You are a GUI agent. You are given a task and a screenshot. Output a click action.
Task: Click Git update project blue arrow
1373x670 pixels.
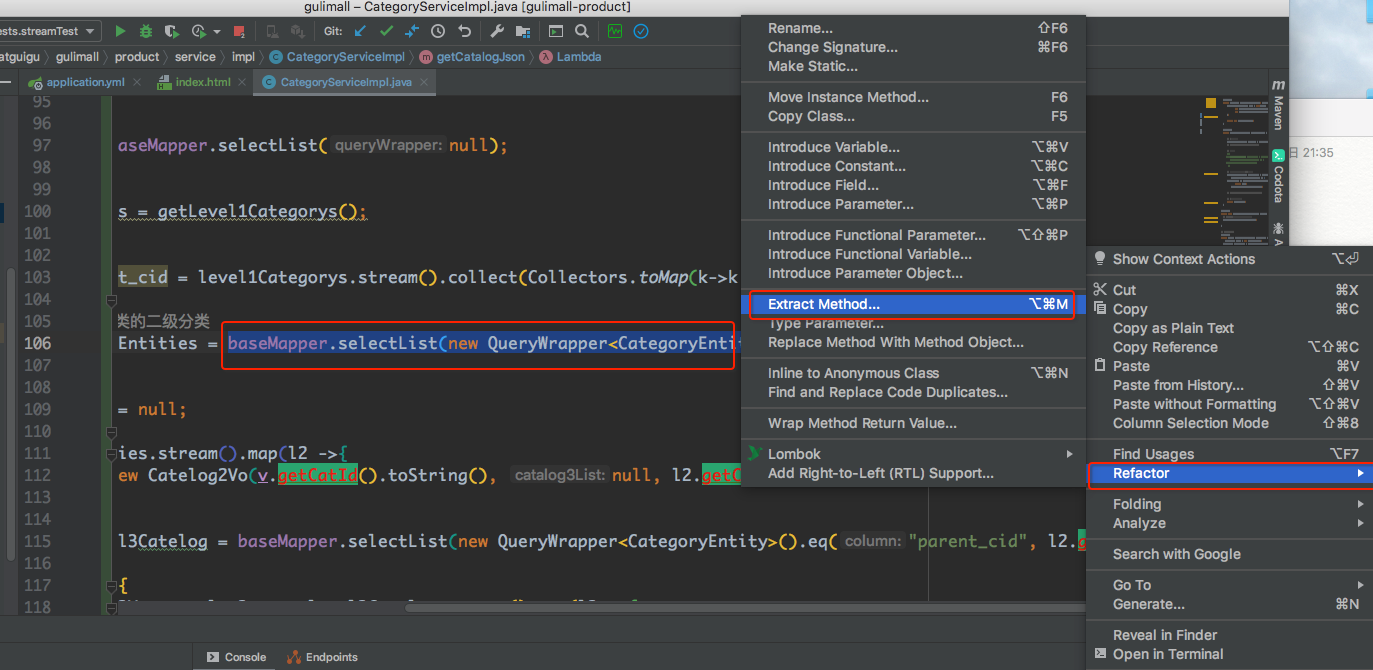click(x=361, y=32)
